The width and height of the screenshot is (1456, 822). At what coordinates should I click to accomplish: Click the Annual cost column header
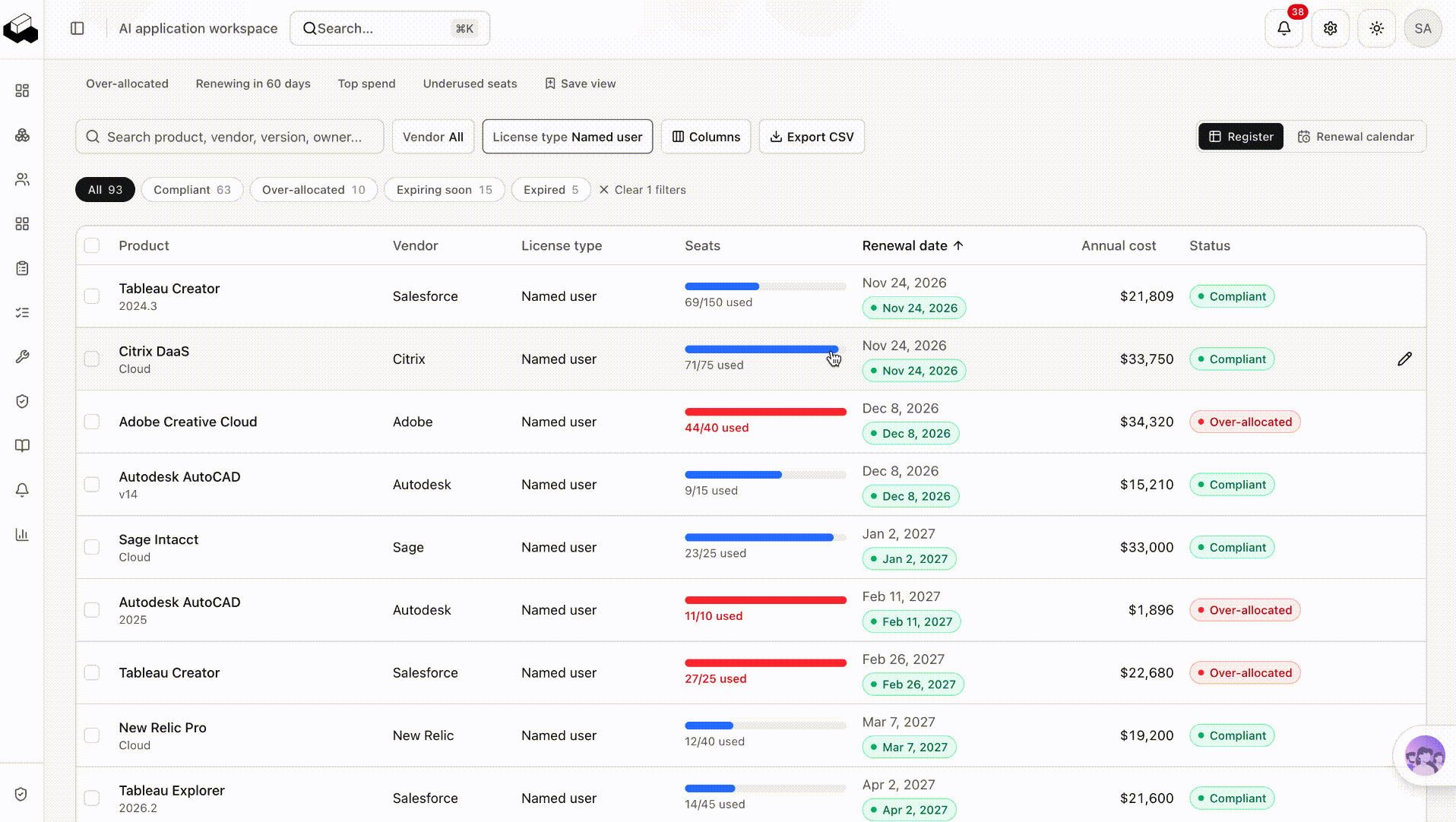pos(1119,245)
